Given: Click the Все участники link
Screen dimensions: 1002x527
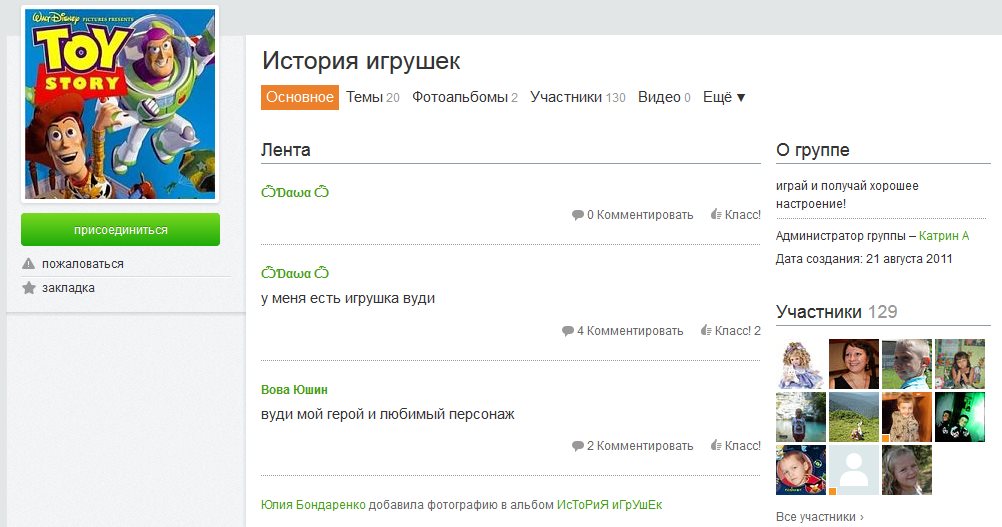Looking at the screenshot, I should (819, 517).
